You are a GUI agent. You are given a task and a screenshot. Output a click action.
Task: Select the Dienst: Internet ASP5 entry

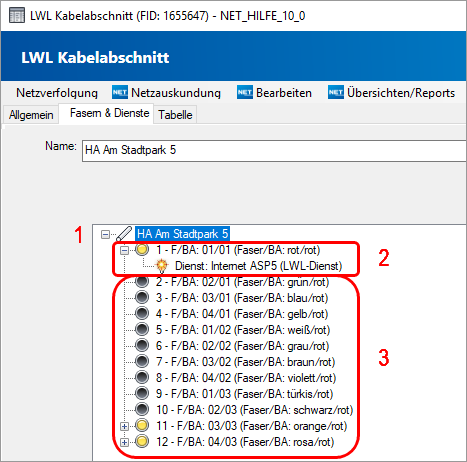click(x=259, y=266)
